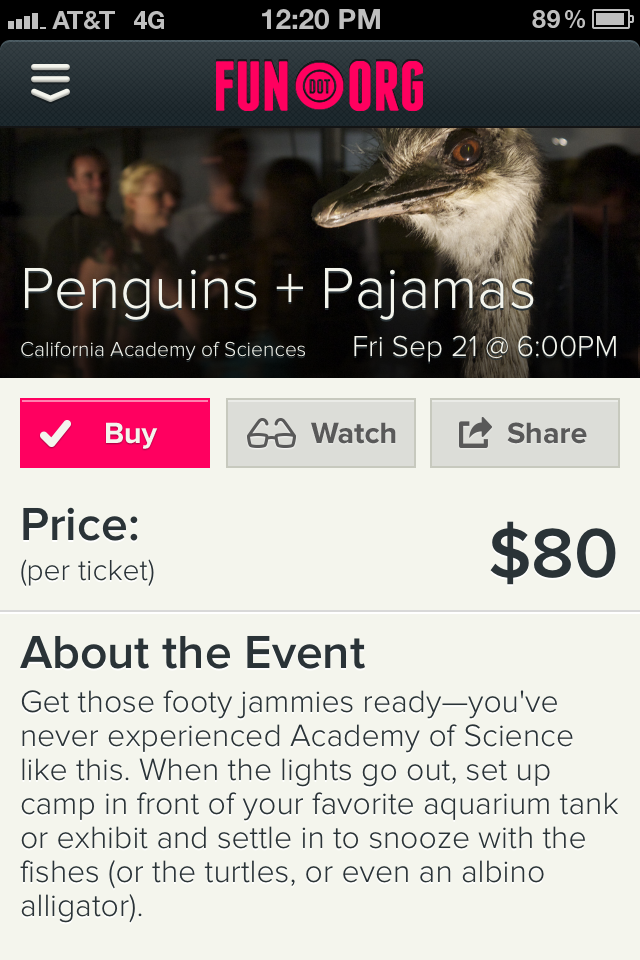Click the checkmark icon on Buy
The width and height of the screenshot is (640, 960).
(56, 433)
